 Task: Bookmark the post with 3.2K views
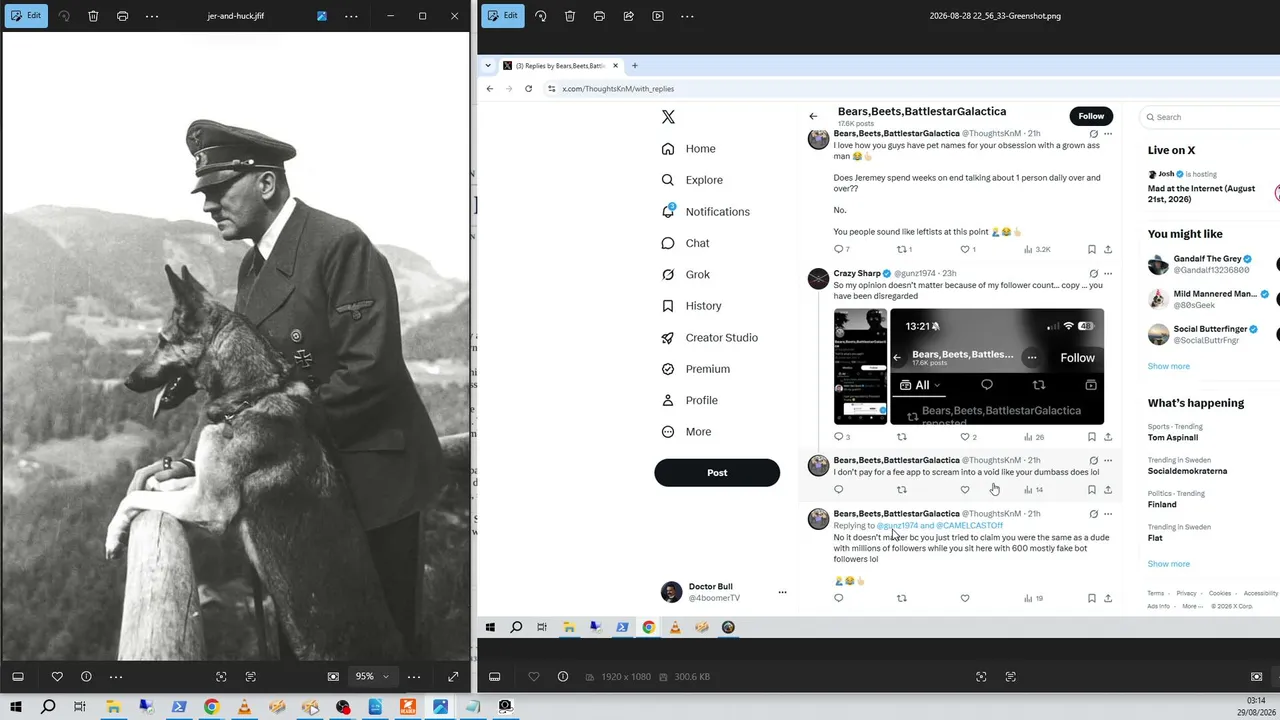tap(1091, 249)
